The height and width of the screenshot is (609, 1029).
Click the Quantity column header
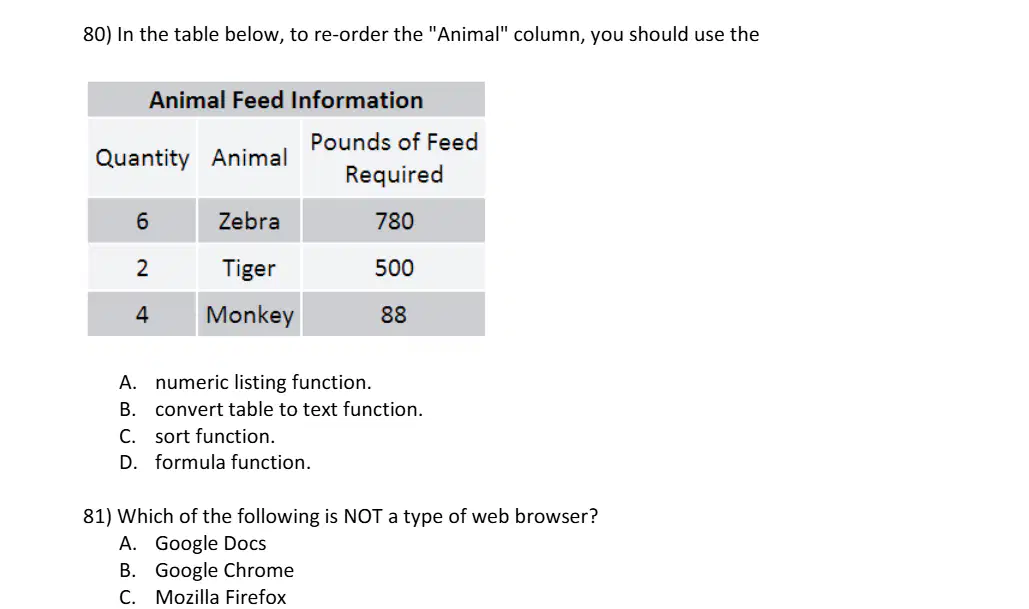(x=142, y=158)
